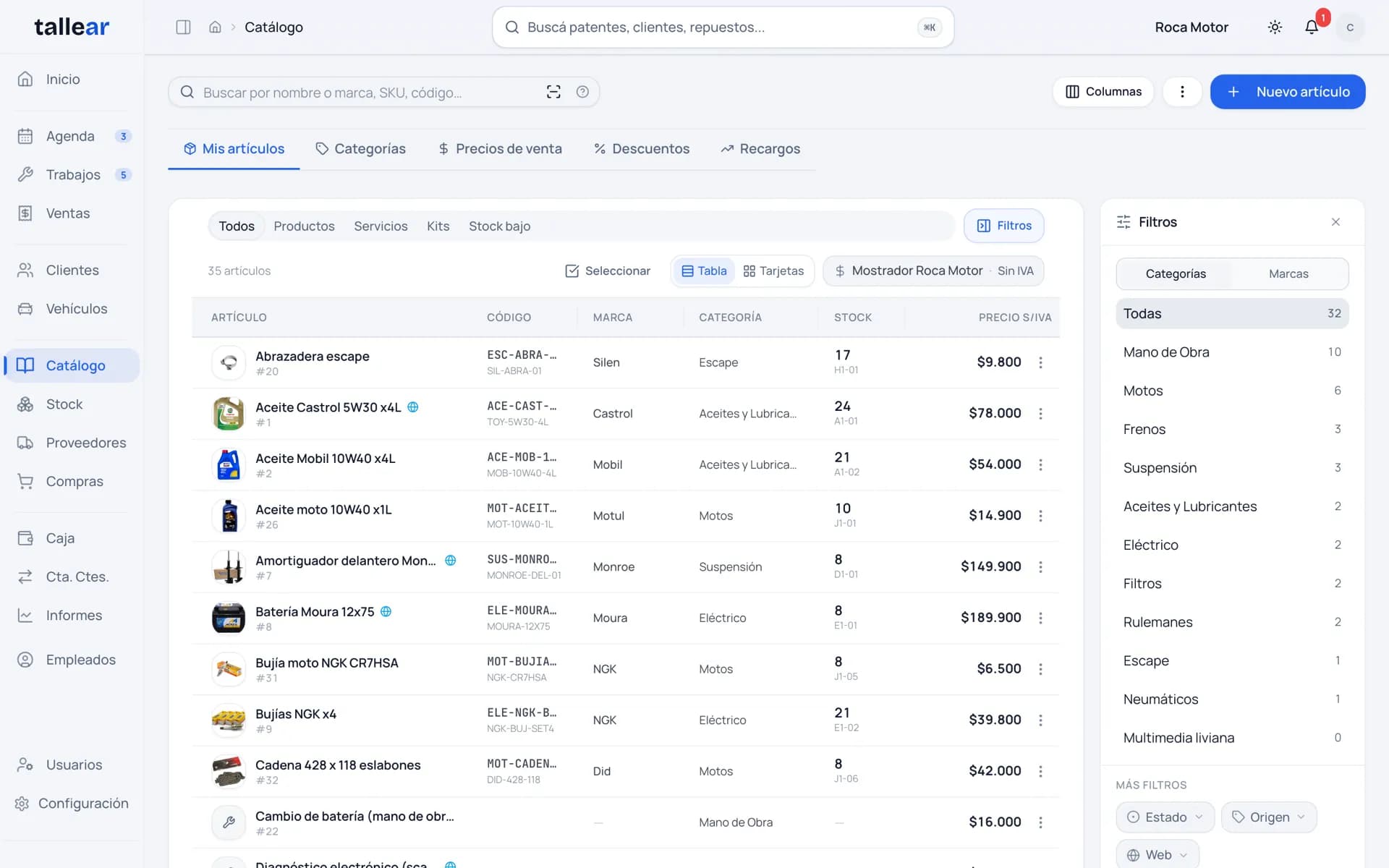Open Recargos tab

760,149
